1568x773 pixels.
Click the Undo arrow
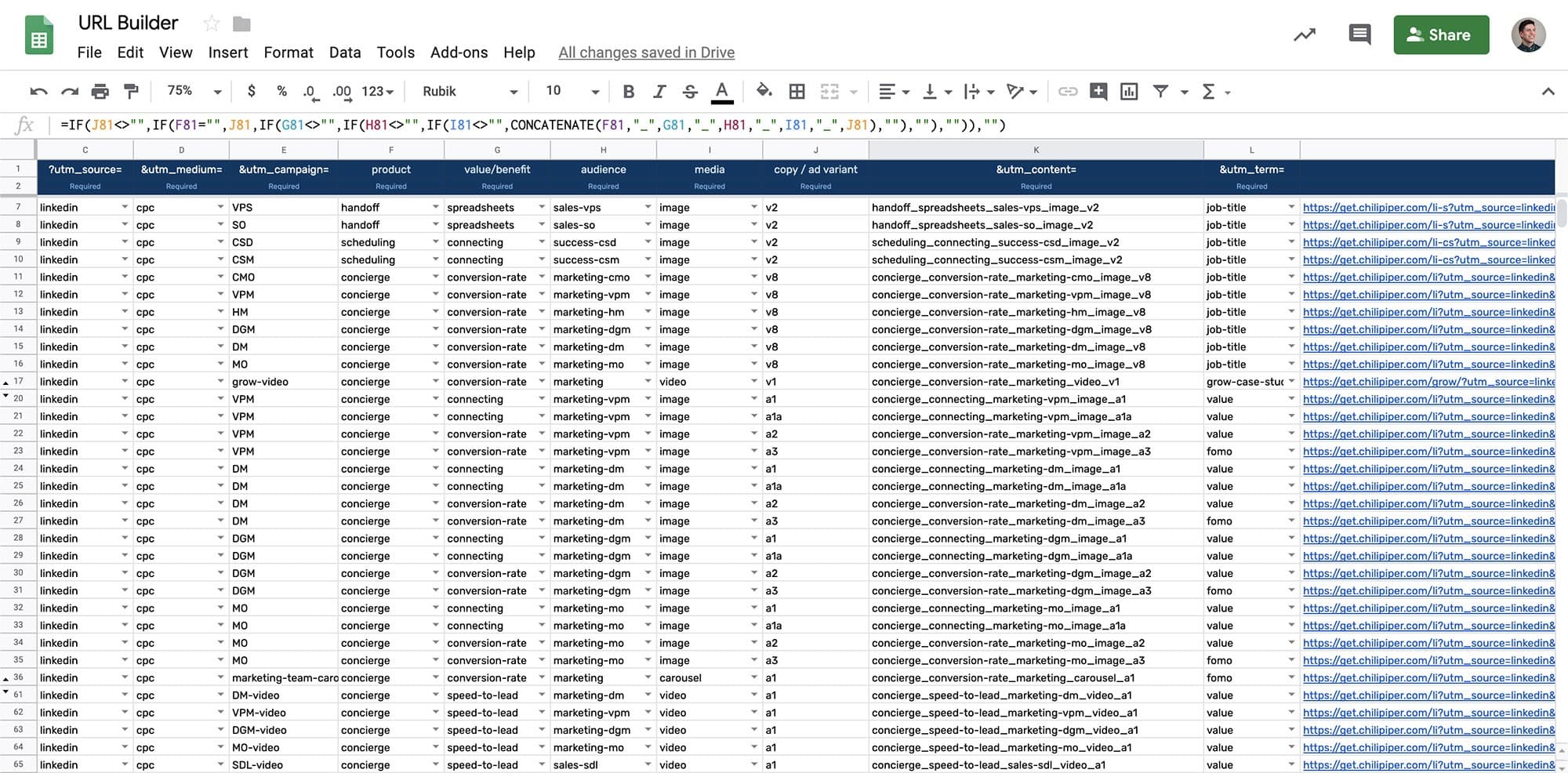[x=38, y=92]
